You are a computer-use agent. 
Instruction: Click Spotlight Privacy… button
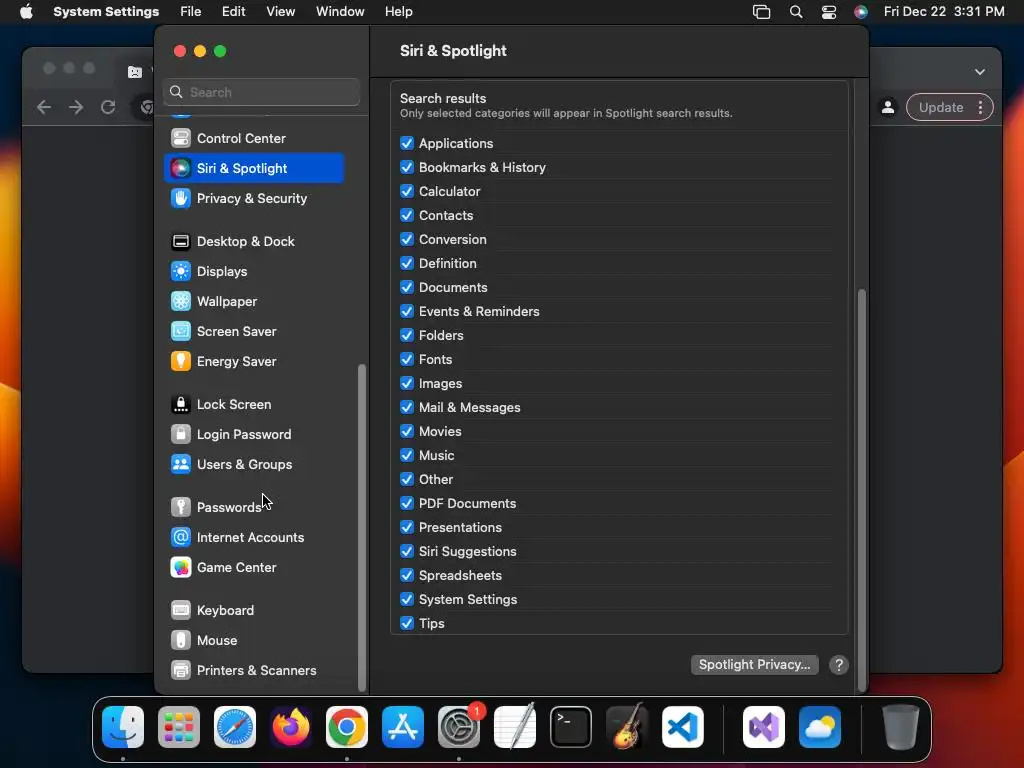pyautogui.click(x=754, y=665)
